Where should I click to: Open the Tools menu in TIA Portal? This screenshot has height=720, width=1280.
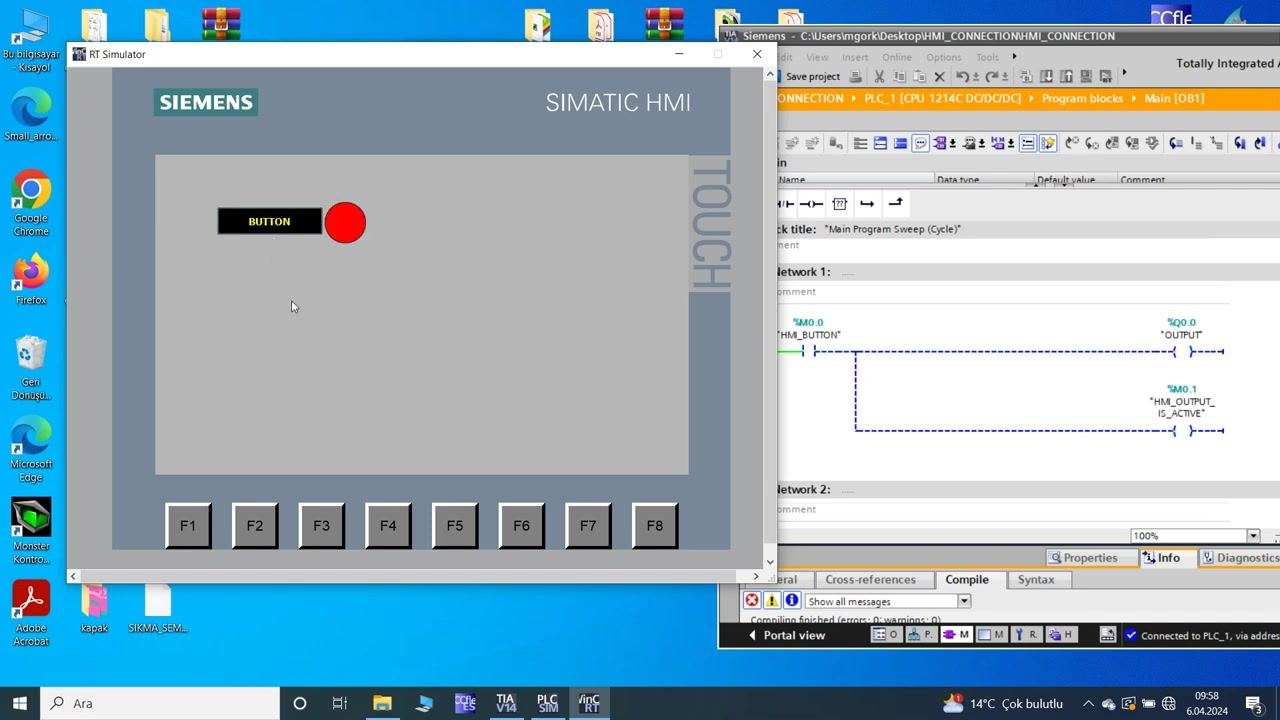987,57
